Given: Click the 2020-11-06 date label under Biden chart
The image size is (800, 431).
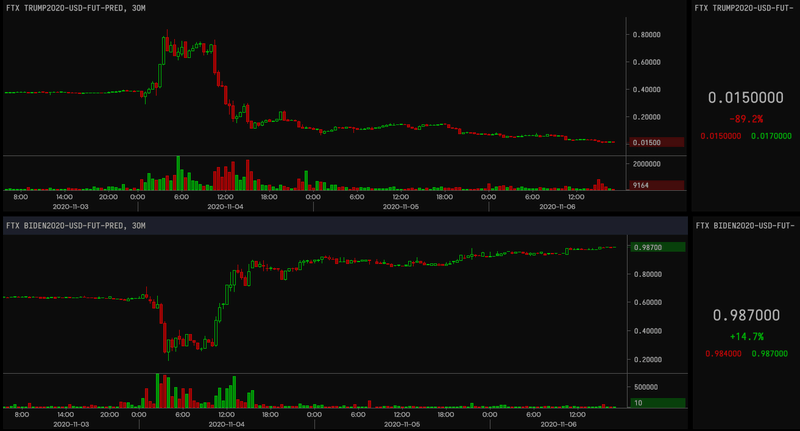Looking at the screenshot, I should (558, 424).
